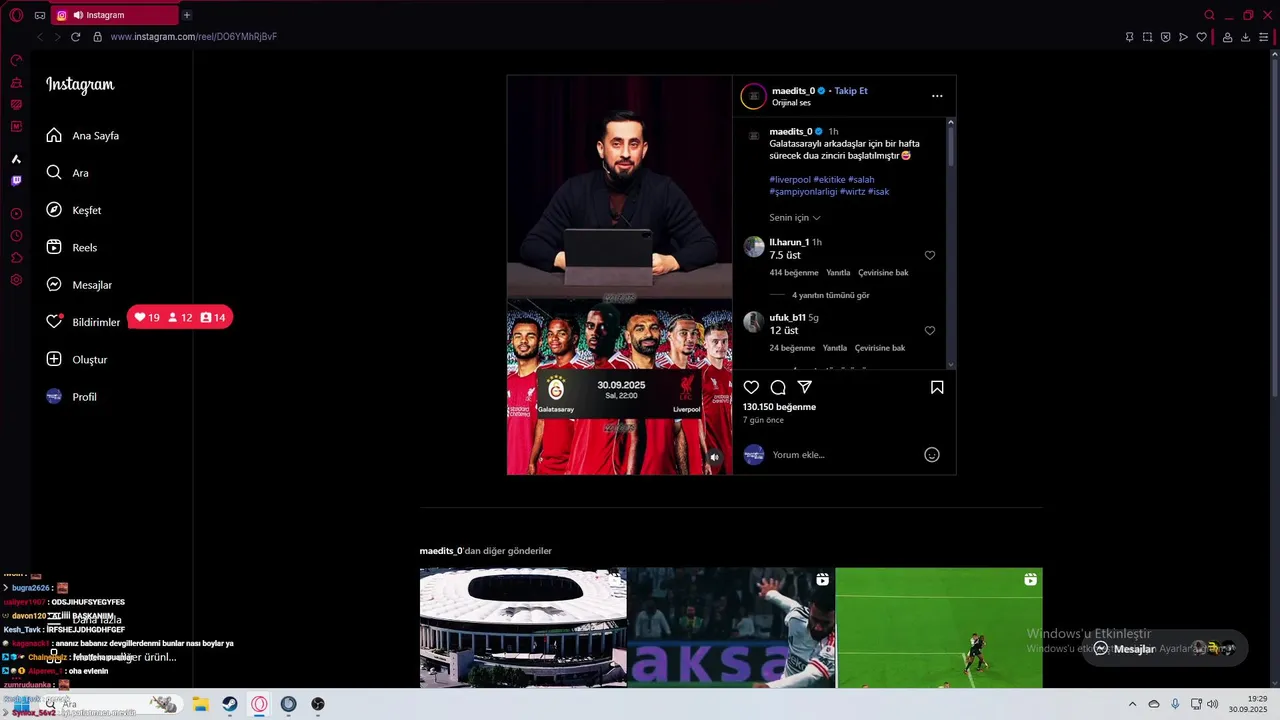Open the three-dot more options menu
This screenshot has height=720, width=1280.
click(937, 96)
